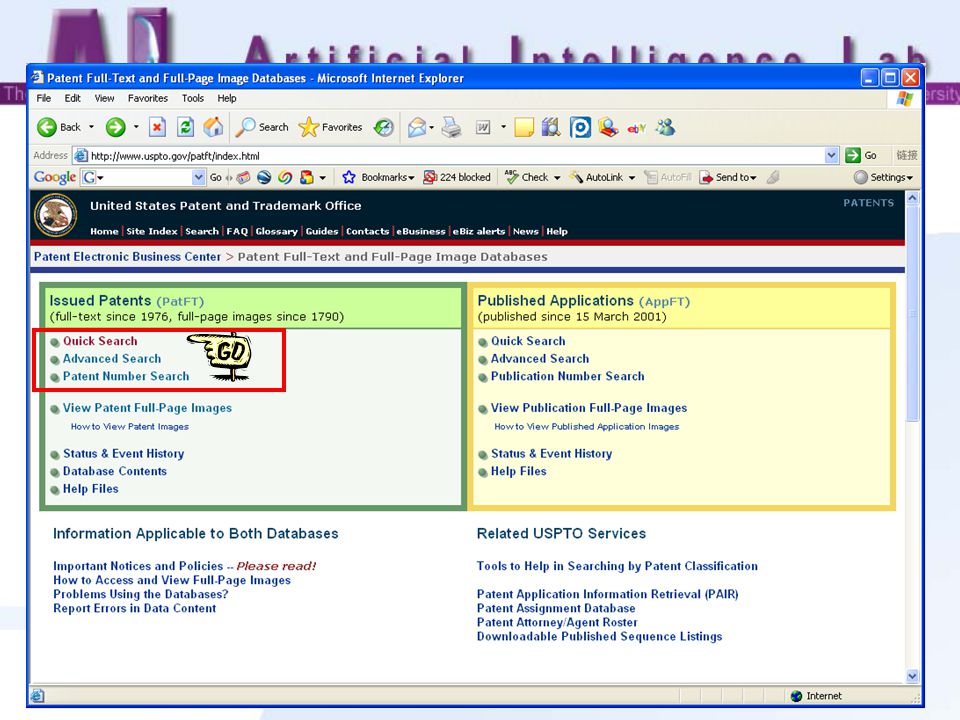Open the Help menu in the menu bar
960x720 pixels.
tap(227, 99)
